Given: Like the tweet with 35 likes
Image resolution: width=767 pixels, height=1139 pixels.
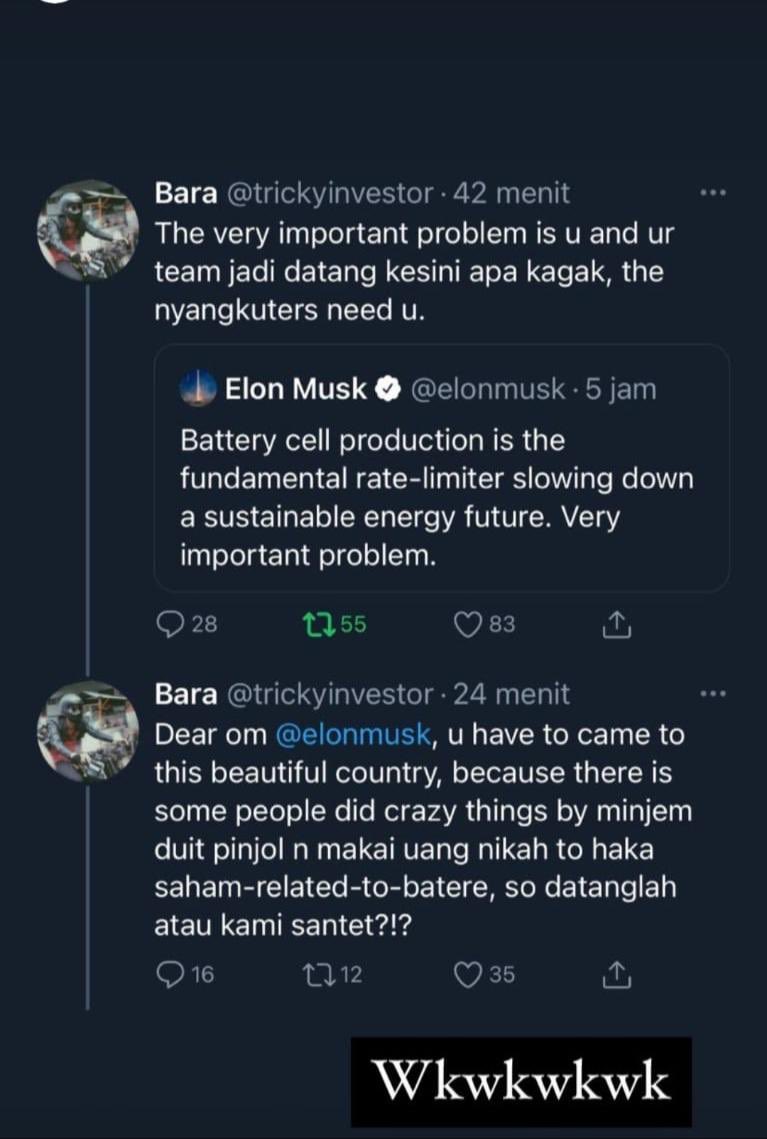Looking at the screenshot, I should tap(469, 973).
